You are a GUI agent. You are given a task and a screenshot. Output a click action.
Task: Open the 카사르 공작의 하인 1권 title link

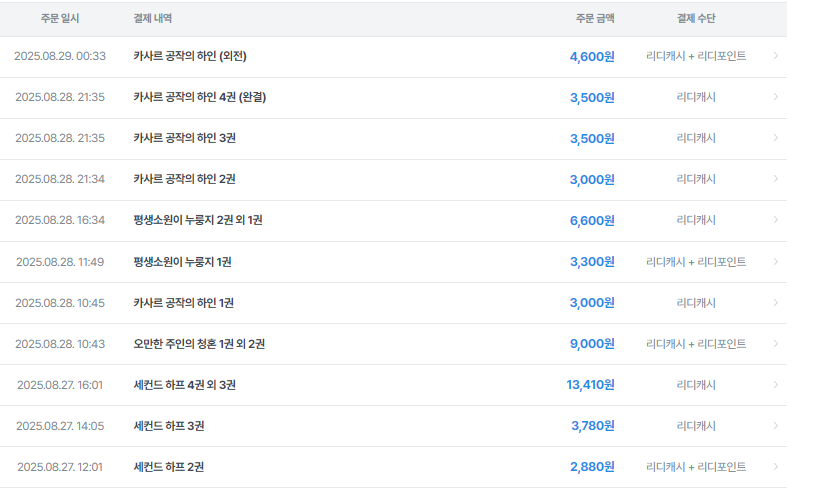[x=184, y=303]
